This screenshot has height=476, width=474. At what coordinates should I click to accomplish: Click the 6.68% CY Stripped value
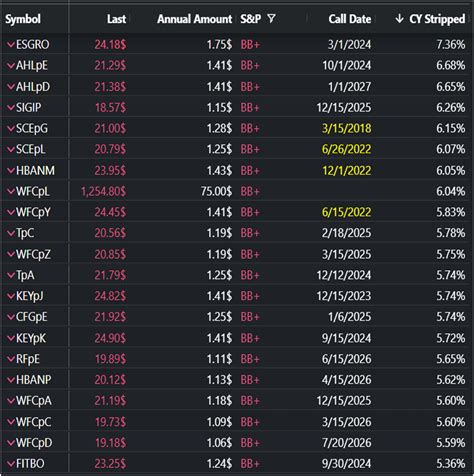click(451, 65)
